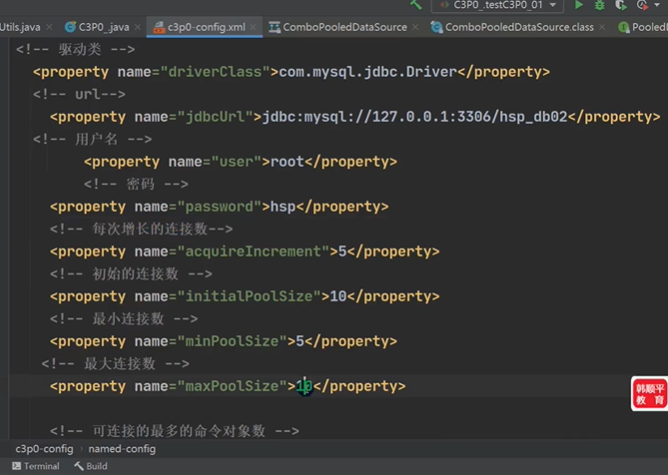Click the ComboPooledDataSource.class file icon
668x475 pixels.
pyautogui.click(x=436, y=28)
